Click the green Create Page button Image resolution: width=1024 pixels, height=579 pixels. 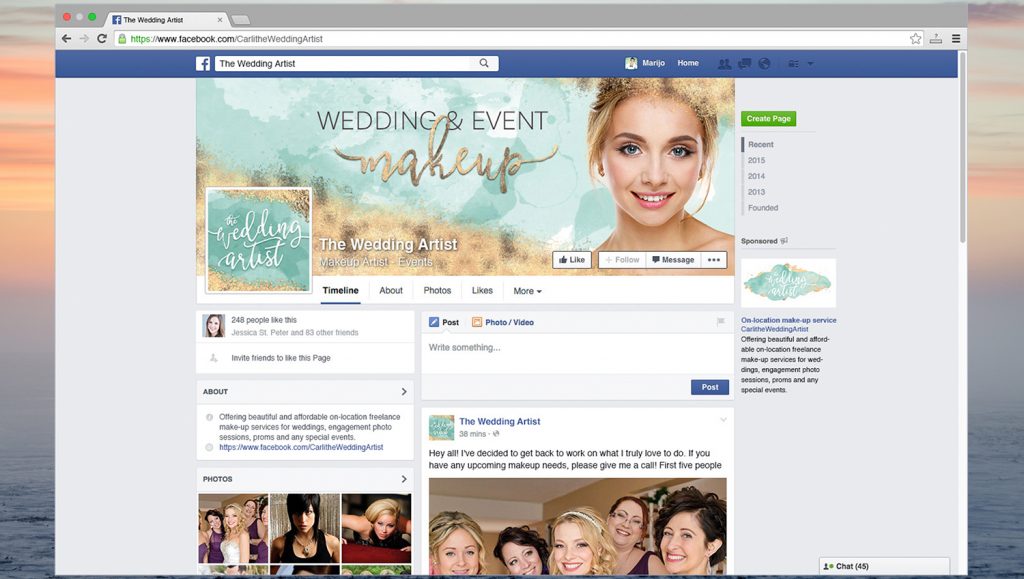coord(769,119)
